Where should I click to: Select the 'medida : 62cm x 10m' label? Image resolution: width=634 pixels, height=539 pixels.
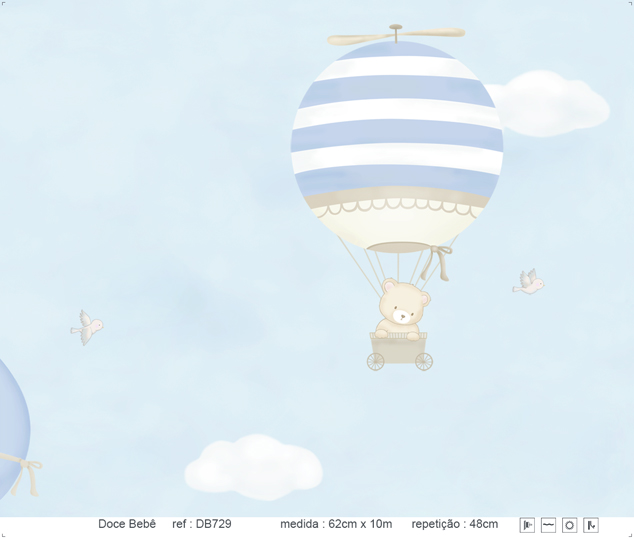pos(336,524)
